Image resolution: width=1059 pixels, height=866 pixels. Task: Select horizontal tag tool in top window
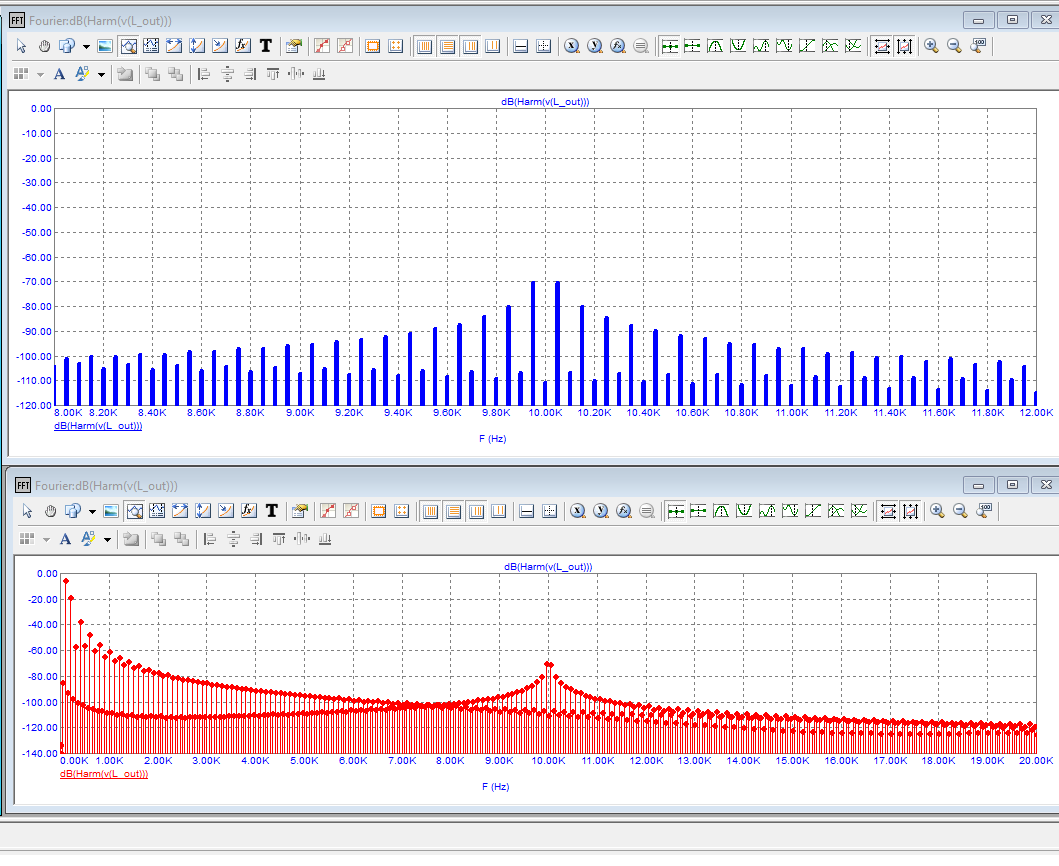(174, 46)
